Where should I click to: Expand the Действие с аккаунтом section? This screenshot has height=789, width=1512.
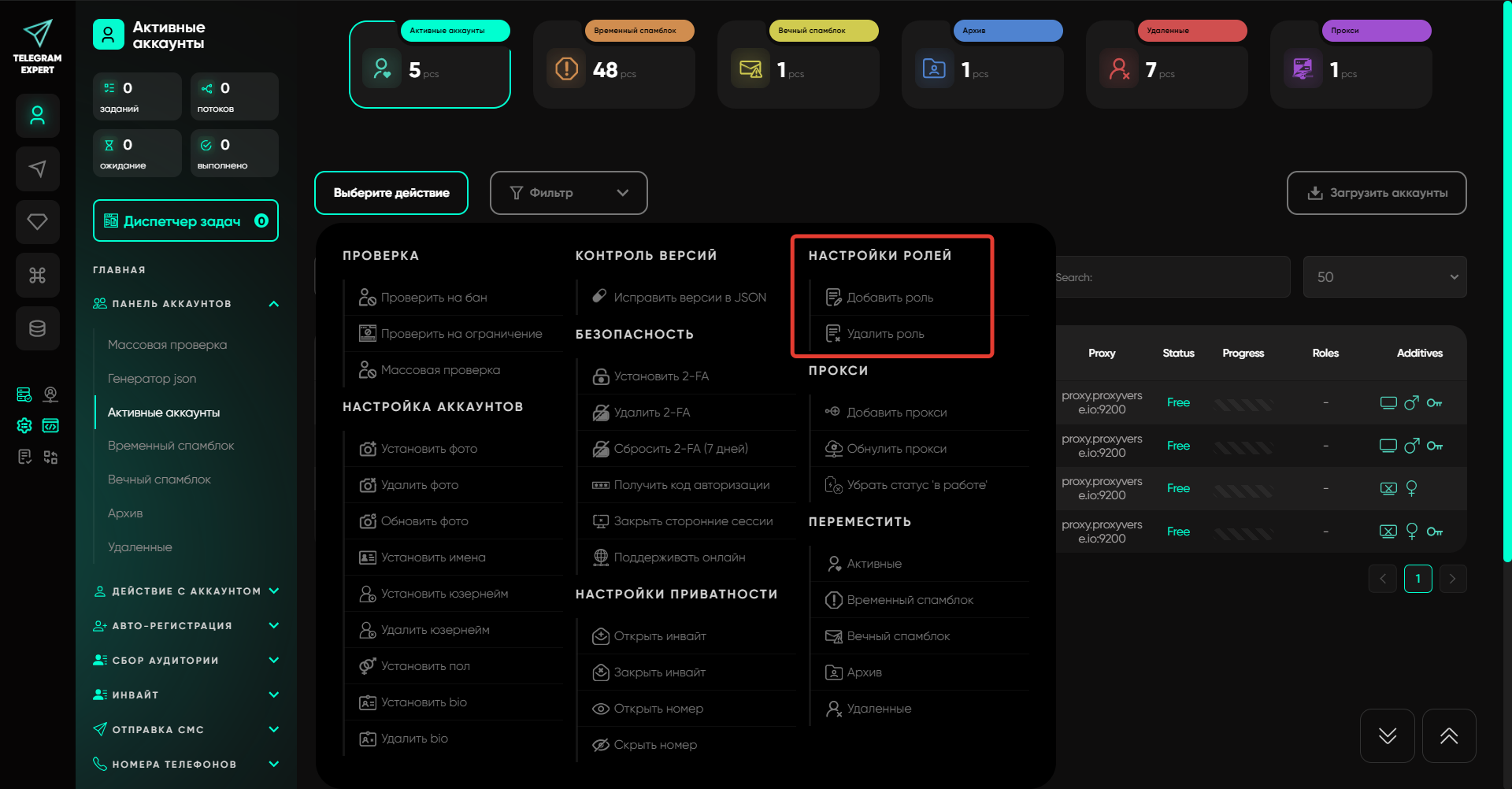coord(186,591)
